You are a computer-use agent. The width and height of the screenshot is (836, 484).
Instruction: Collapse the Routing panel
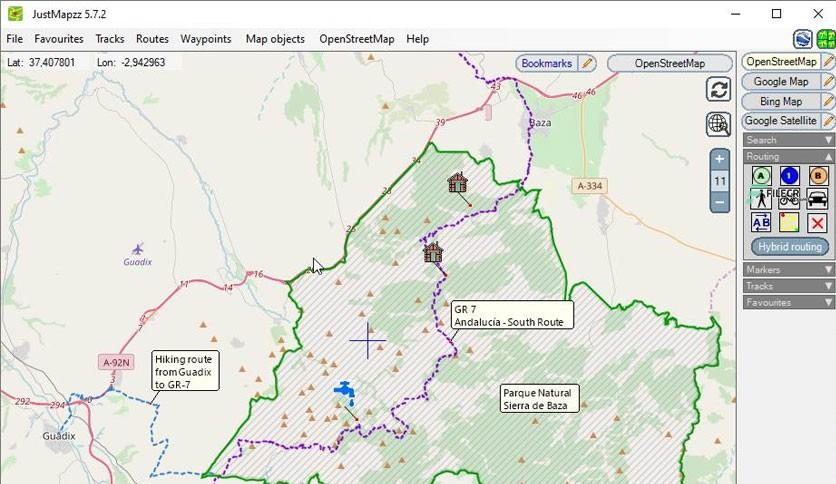point(788,156)
